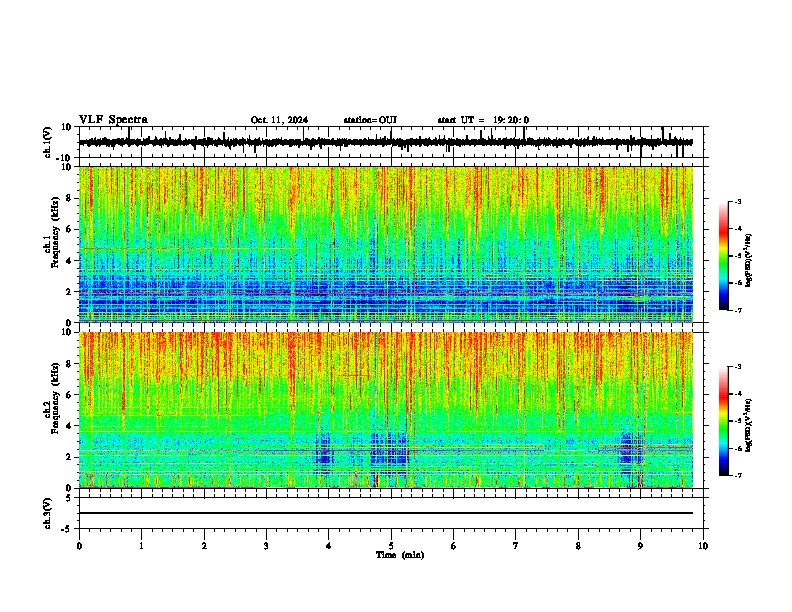Click the ch.2 spectrogram "8" kHz tick label
This screenshot has width=792, height=612.
point(69,364)
